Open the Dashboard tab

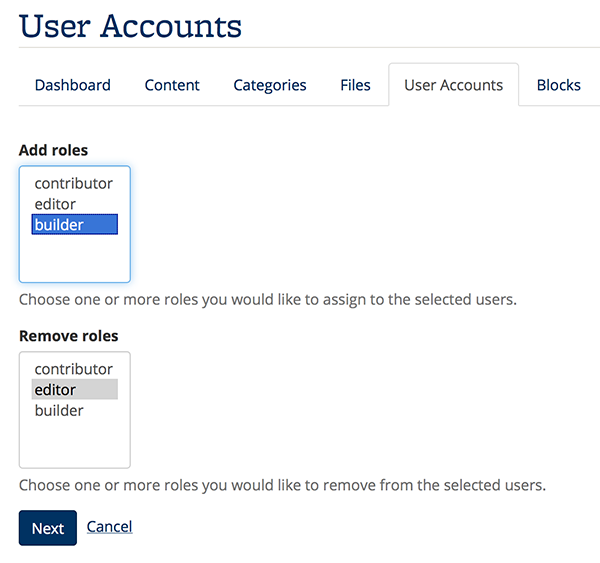click(x=73, y=85)
